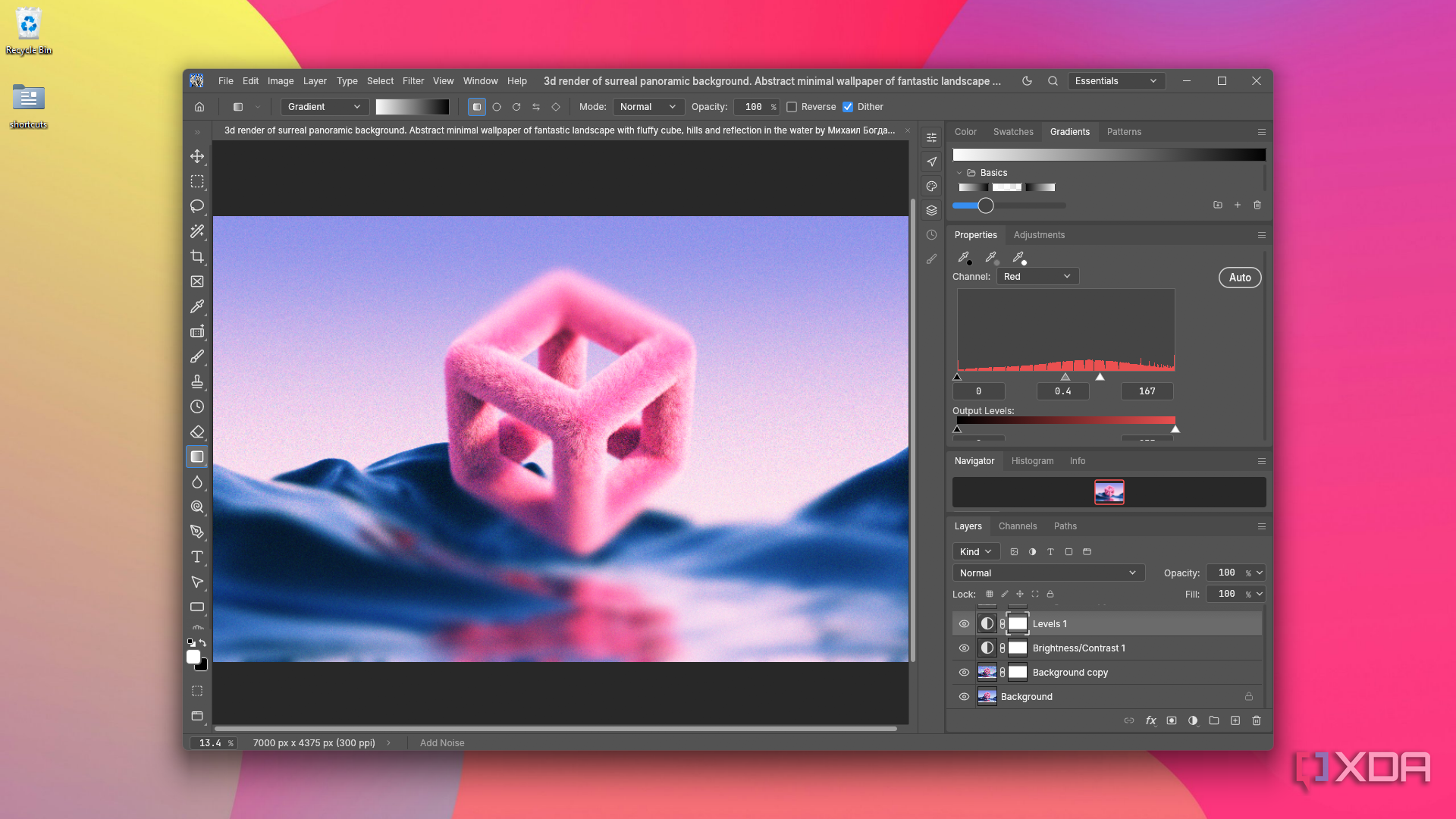Open the Gradient tool preset dropdown

(325, 107)
